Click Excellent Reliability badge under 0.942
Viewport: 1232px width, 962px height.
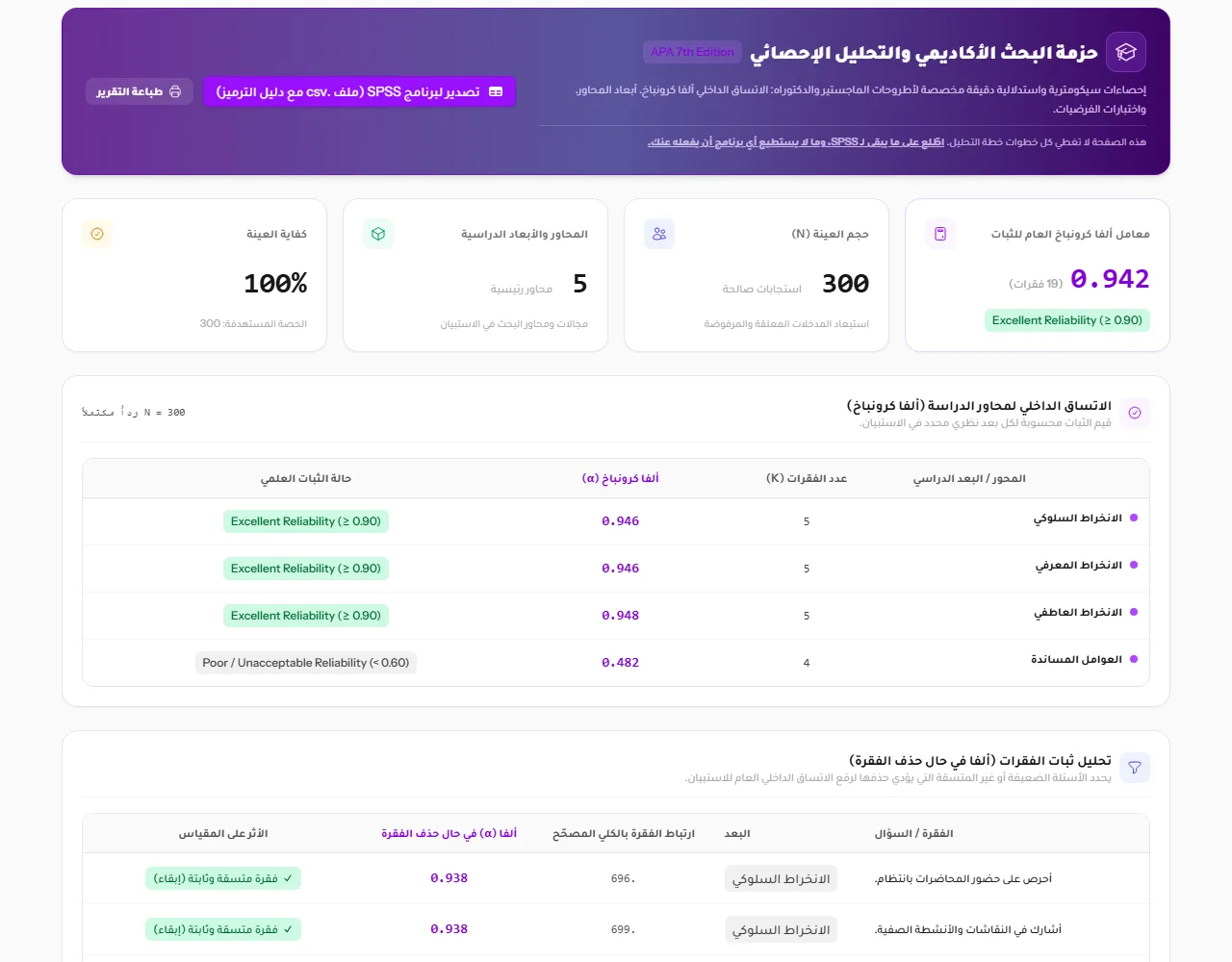1067,320
